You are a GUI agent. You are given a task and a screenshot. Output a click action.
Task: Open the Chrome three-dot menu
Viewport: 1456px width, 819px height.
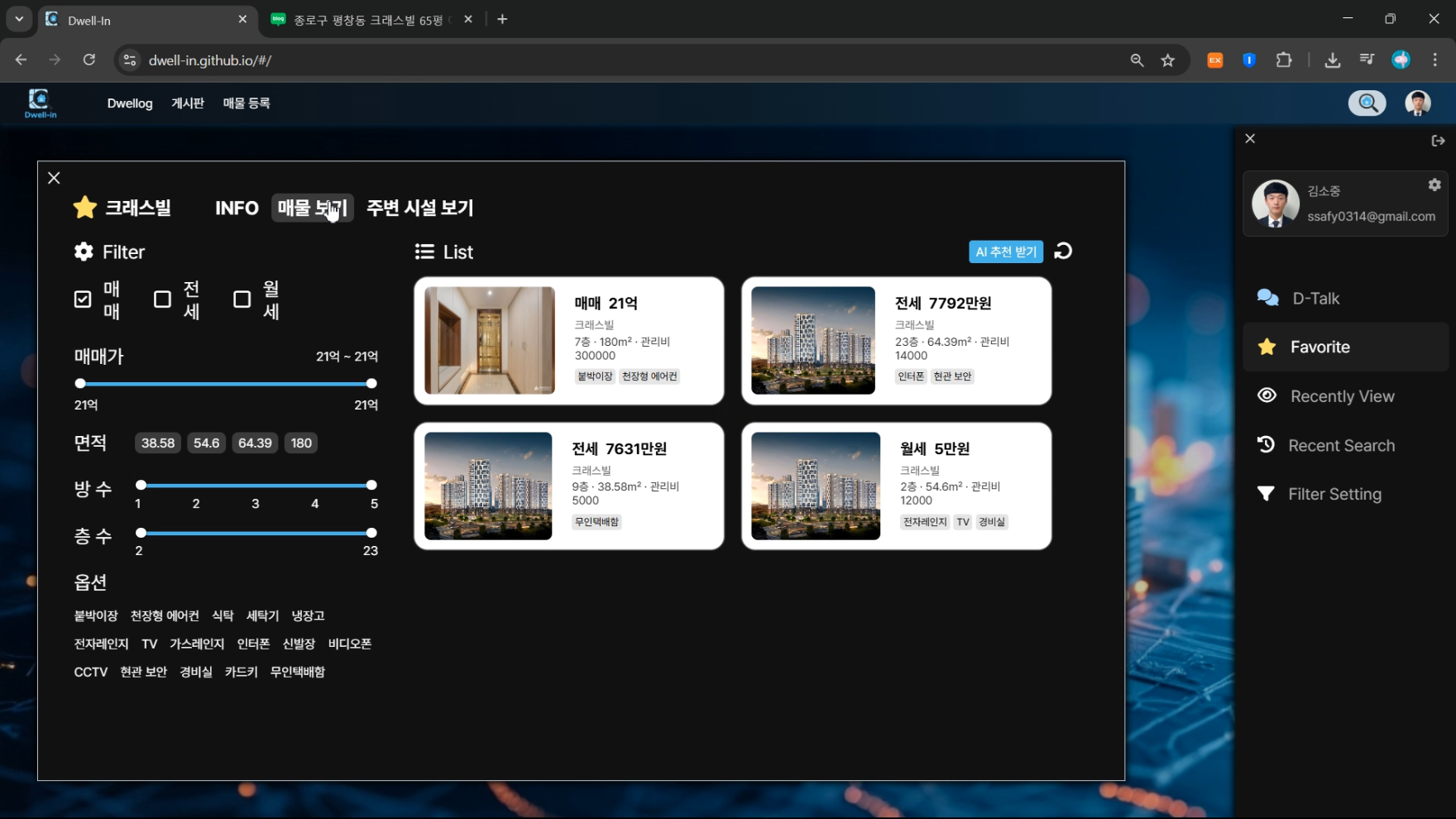click(1435, 60)
